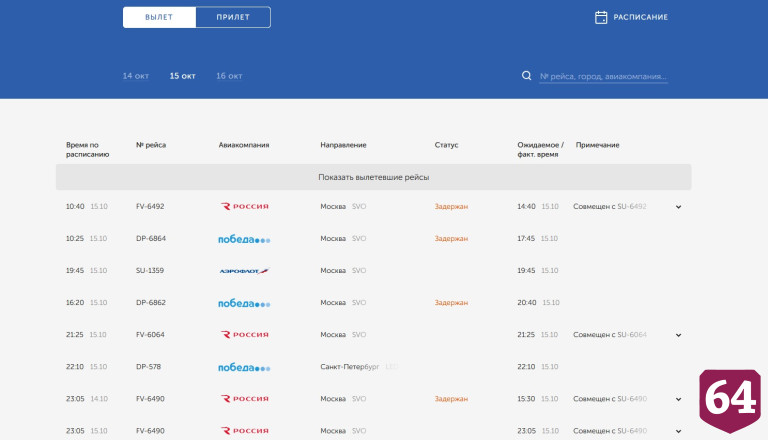
Task: Expand details for flight FV-6492 at 10:40
Action: [x=678, y=207]
